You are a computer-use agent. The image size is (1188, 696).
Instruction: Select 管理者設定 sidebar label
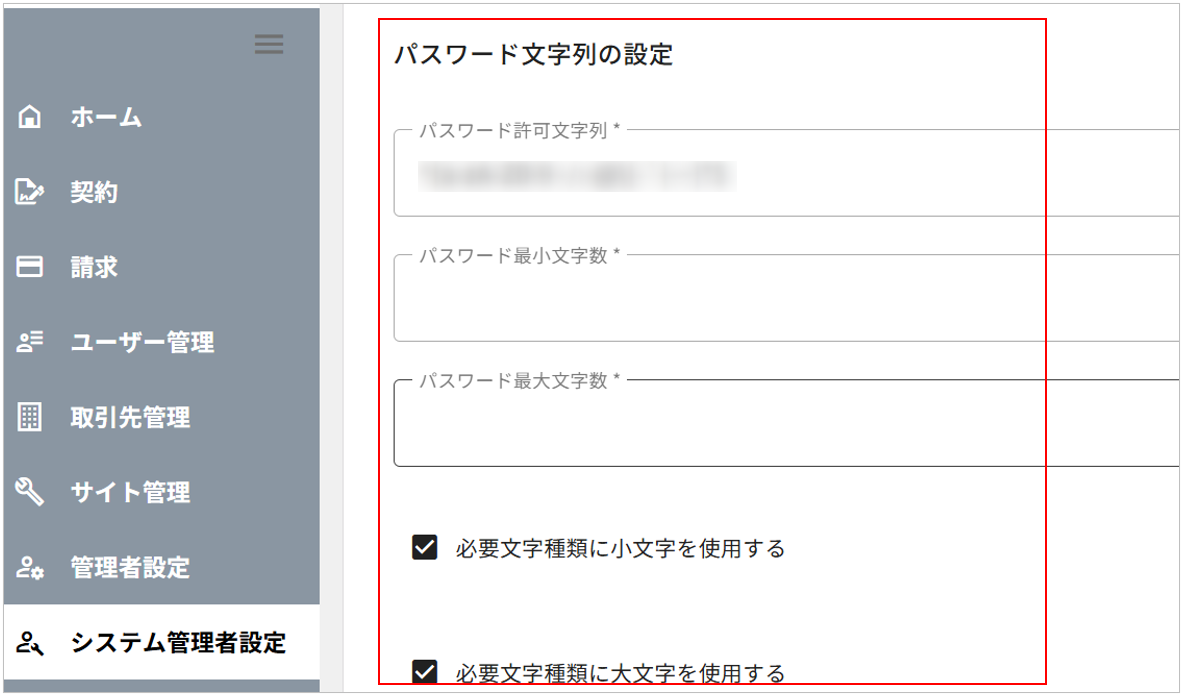point(130,568)
